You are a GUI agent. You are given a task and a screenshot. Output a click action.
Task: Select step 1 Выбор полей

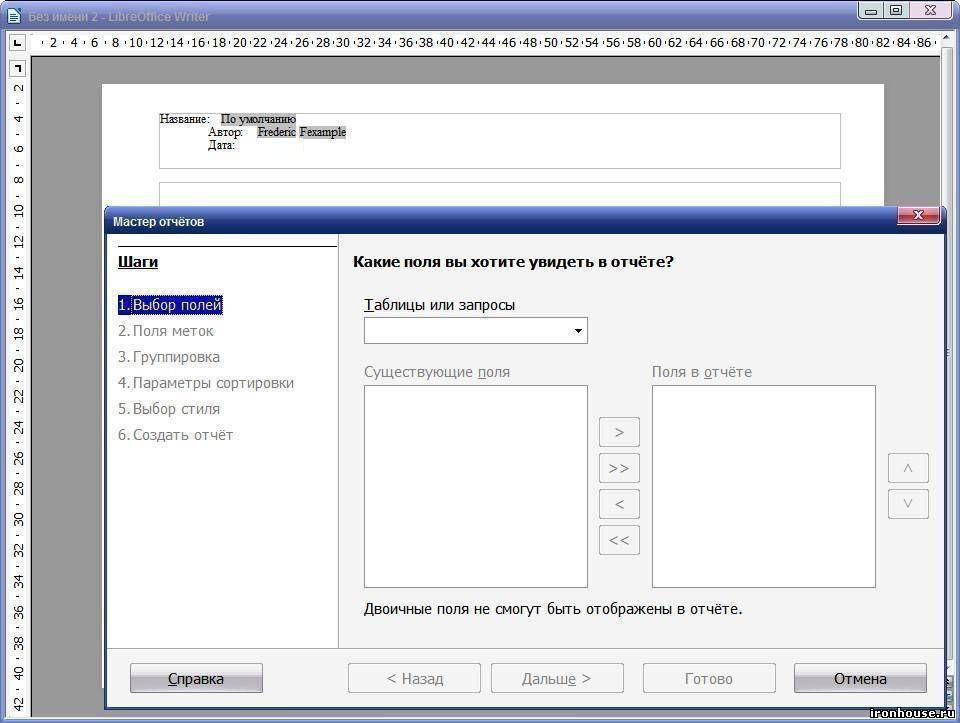[x=170, y=305]
